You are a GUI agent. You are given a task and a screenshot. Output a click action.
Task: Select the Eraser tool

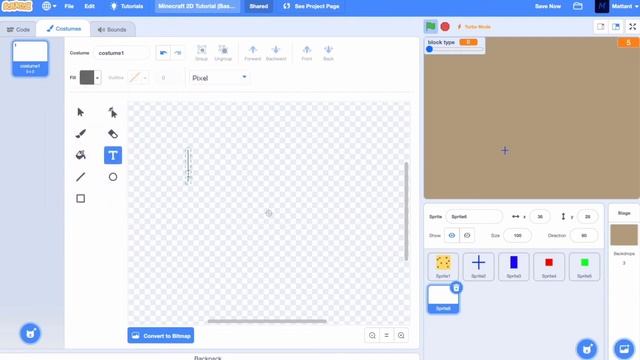tap(113, 134)
